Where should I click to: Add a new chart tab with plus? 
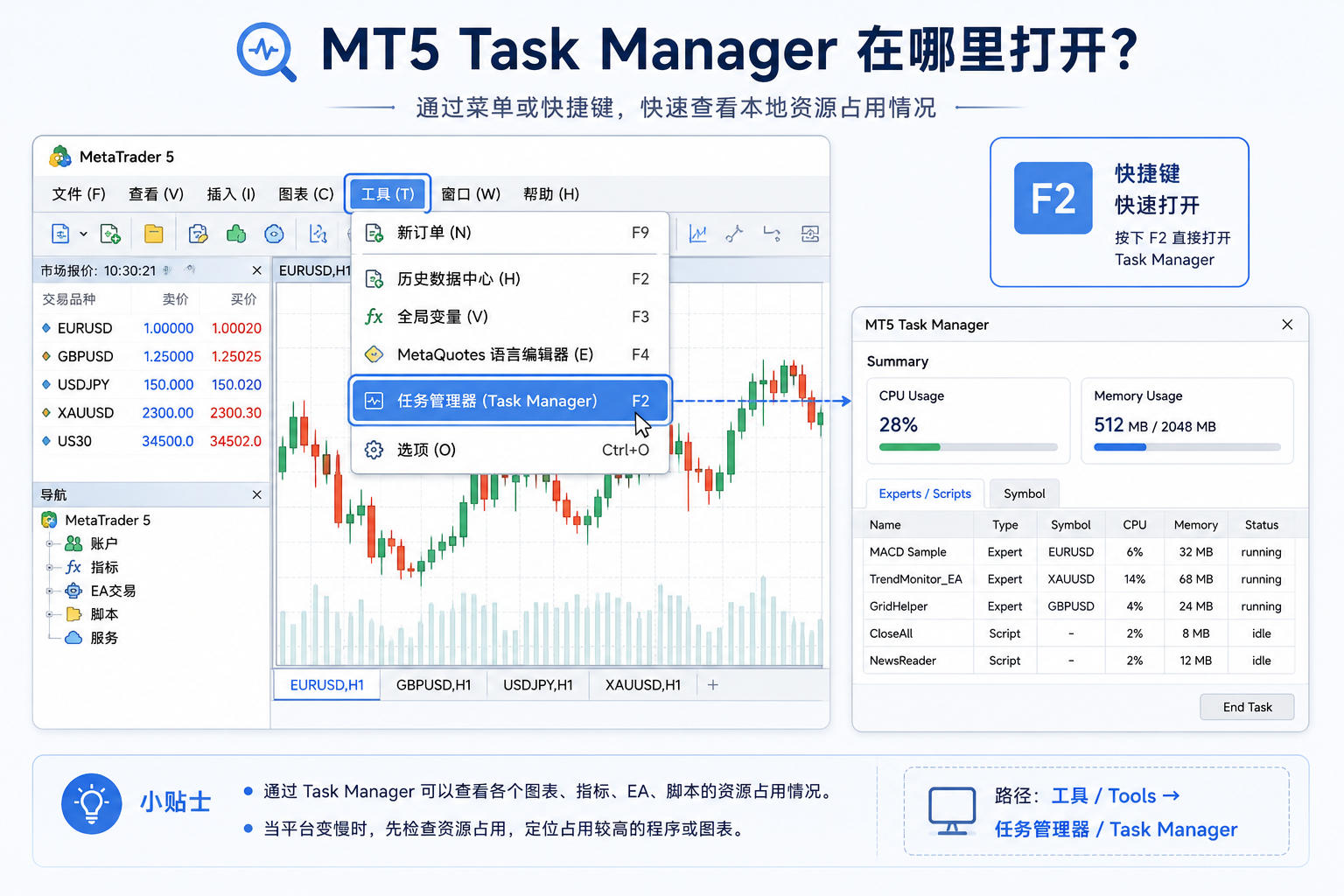click(x=713, y=685)
